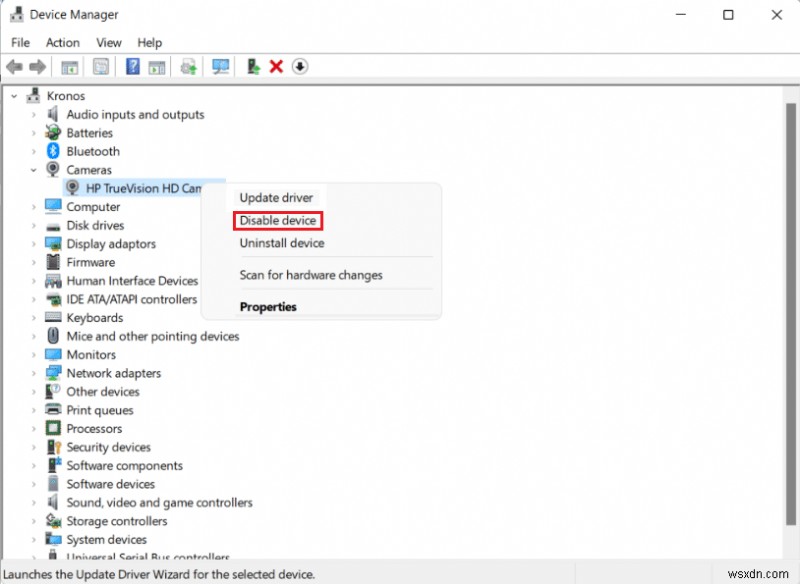Click the red Uninstall device icon
This screenshot has height=584, width=800.
point(276,66)
